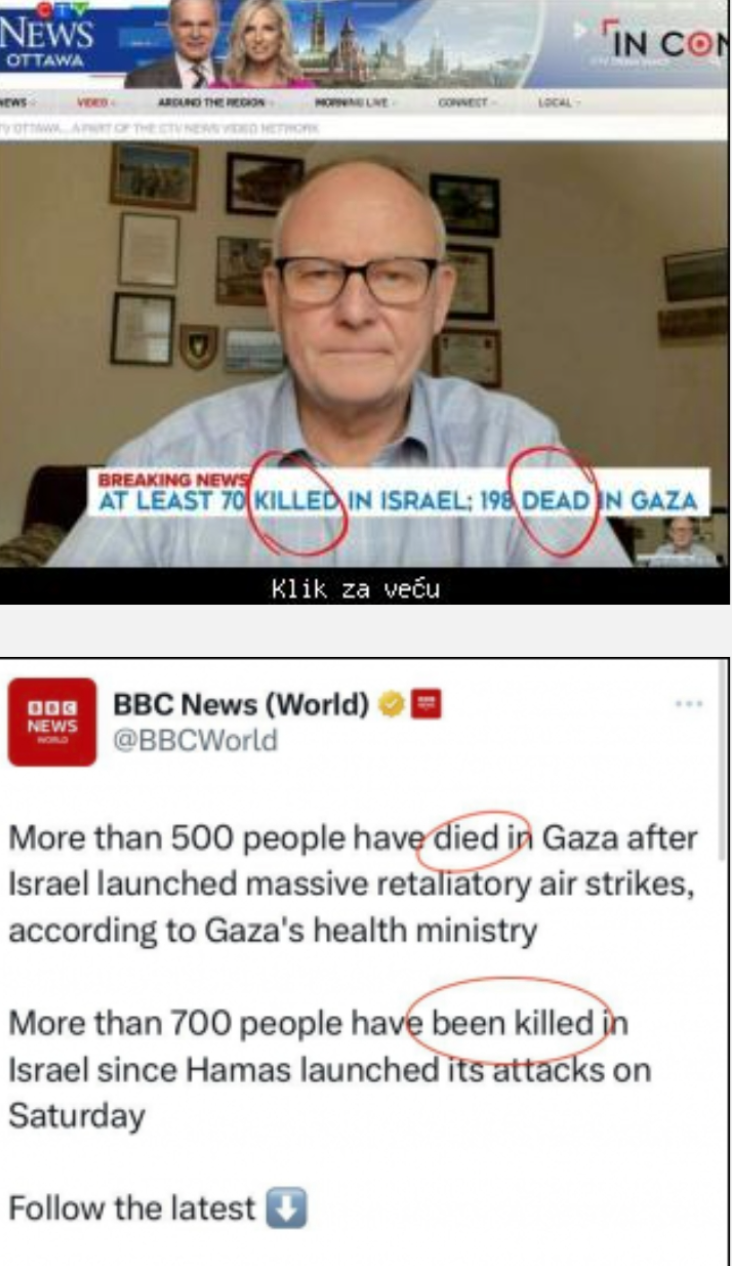This screenshot has height=1266, width=732.
Task: Click the gold verified badge beside BBC News
Action: 392,705
